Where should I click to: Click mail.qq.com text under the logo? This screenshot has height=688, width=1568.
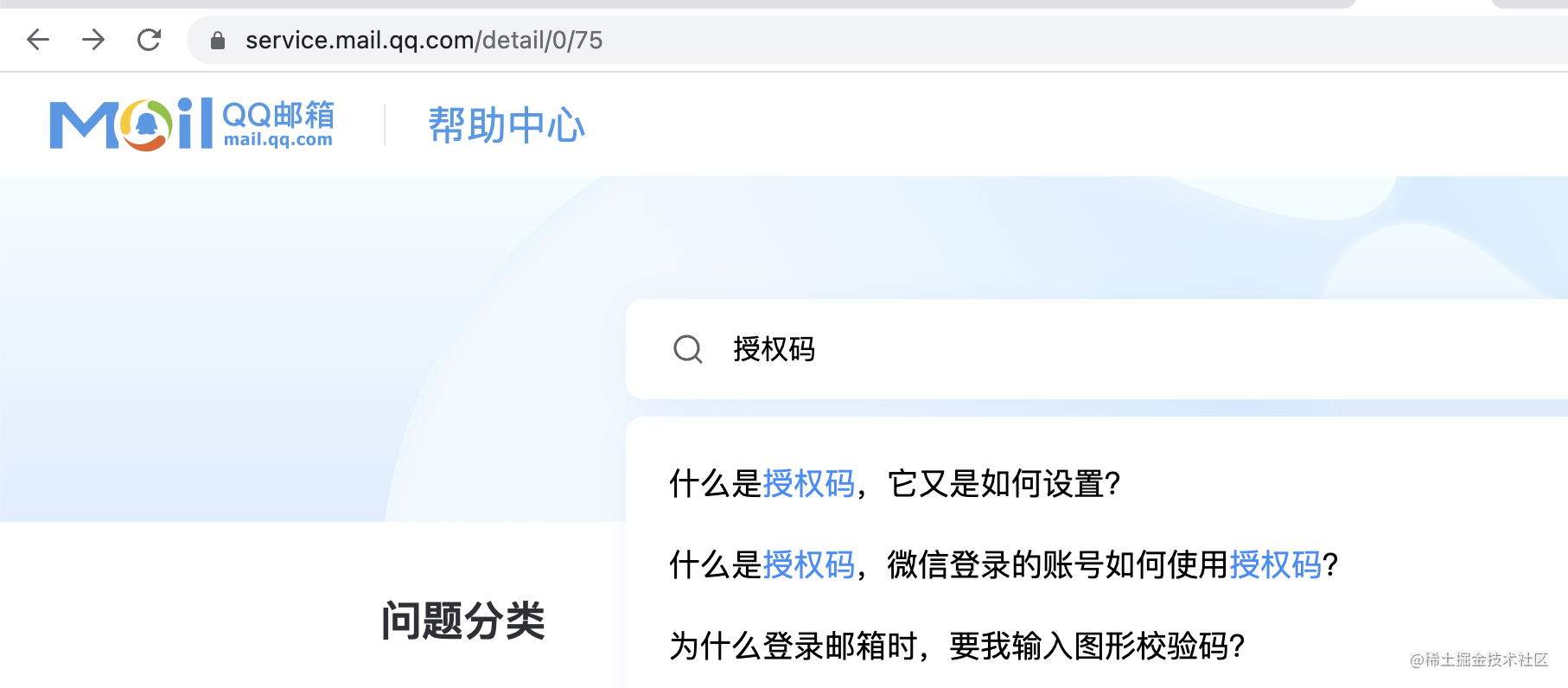click(x=278, y=140)
